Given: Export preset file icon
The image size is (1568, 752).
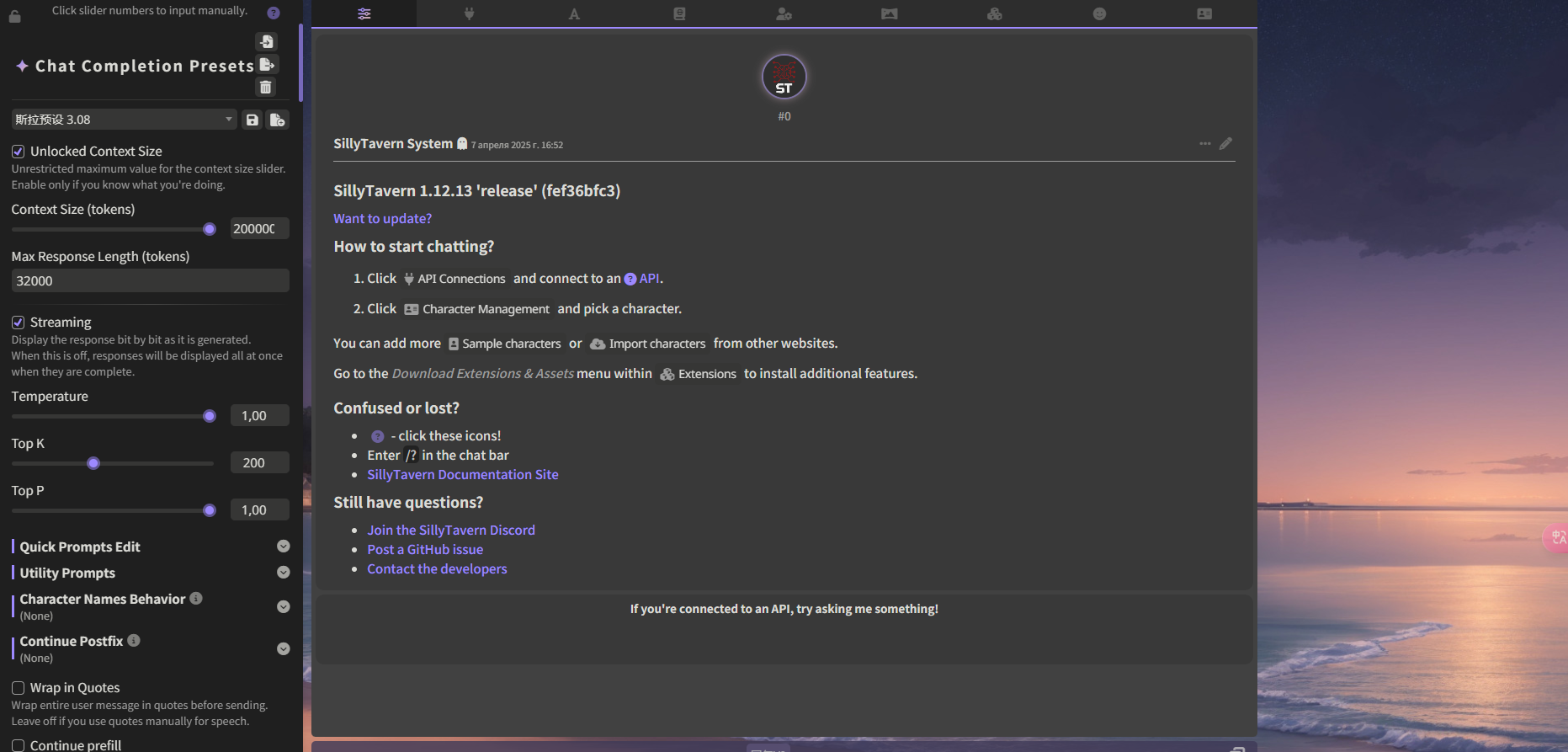Looking at the screenshot, I should 266,65.
